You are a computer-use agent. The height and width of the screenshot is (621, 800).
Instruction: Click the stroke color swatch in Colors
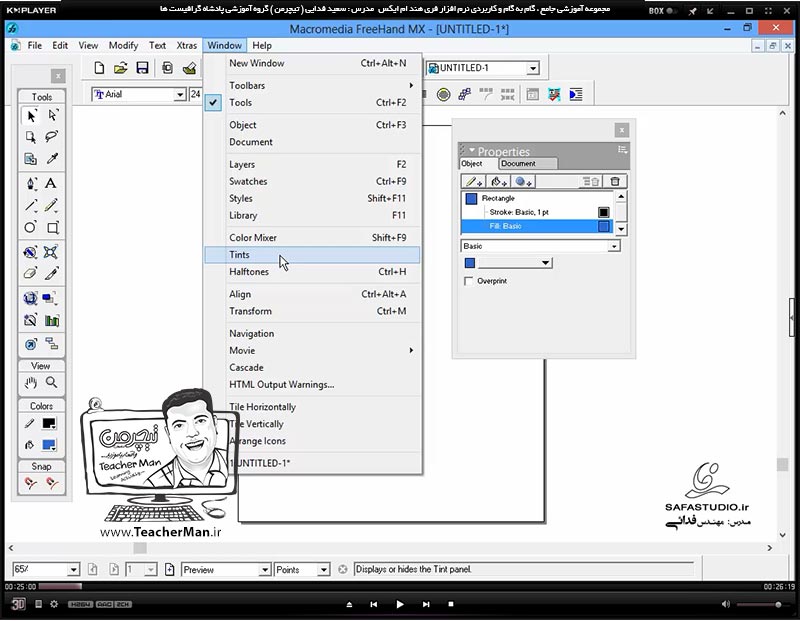(x=49, y=424)
